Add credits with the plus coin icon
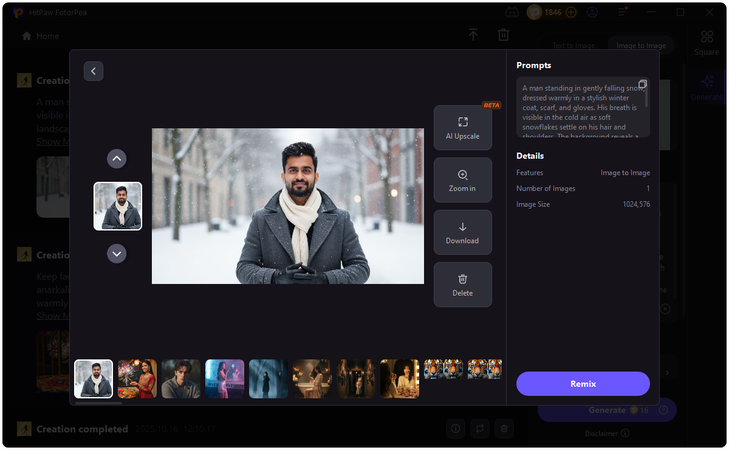The height and width of the screenshot is (450, 729). 571,13
